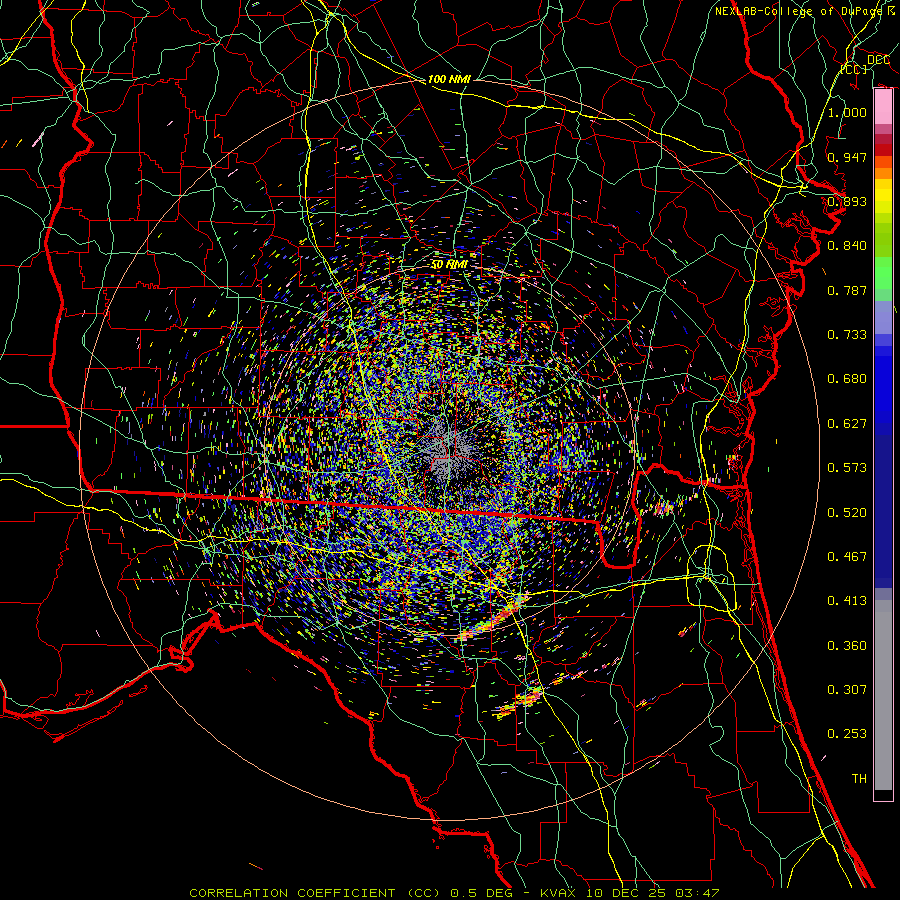The height and width of the screenshot is (900, 900).
Task: Click the 50 NMI range ring label
Action: pyautogui.click(x=449, y=265)
